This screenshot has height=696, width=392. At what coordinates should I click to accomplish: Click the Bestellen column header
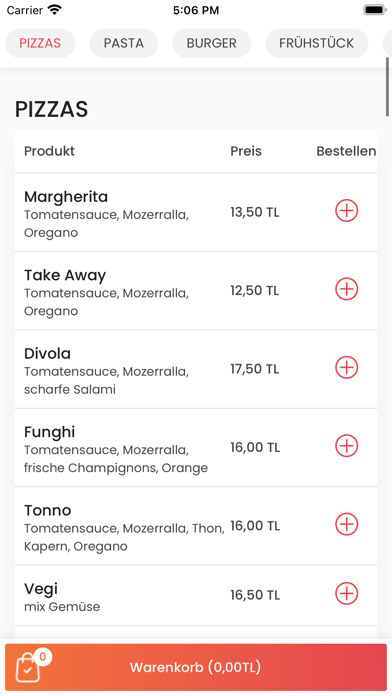pyautogui.click(x=346, y=151)
